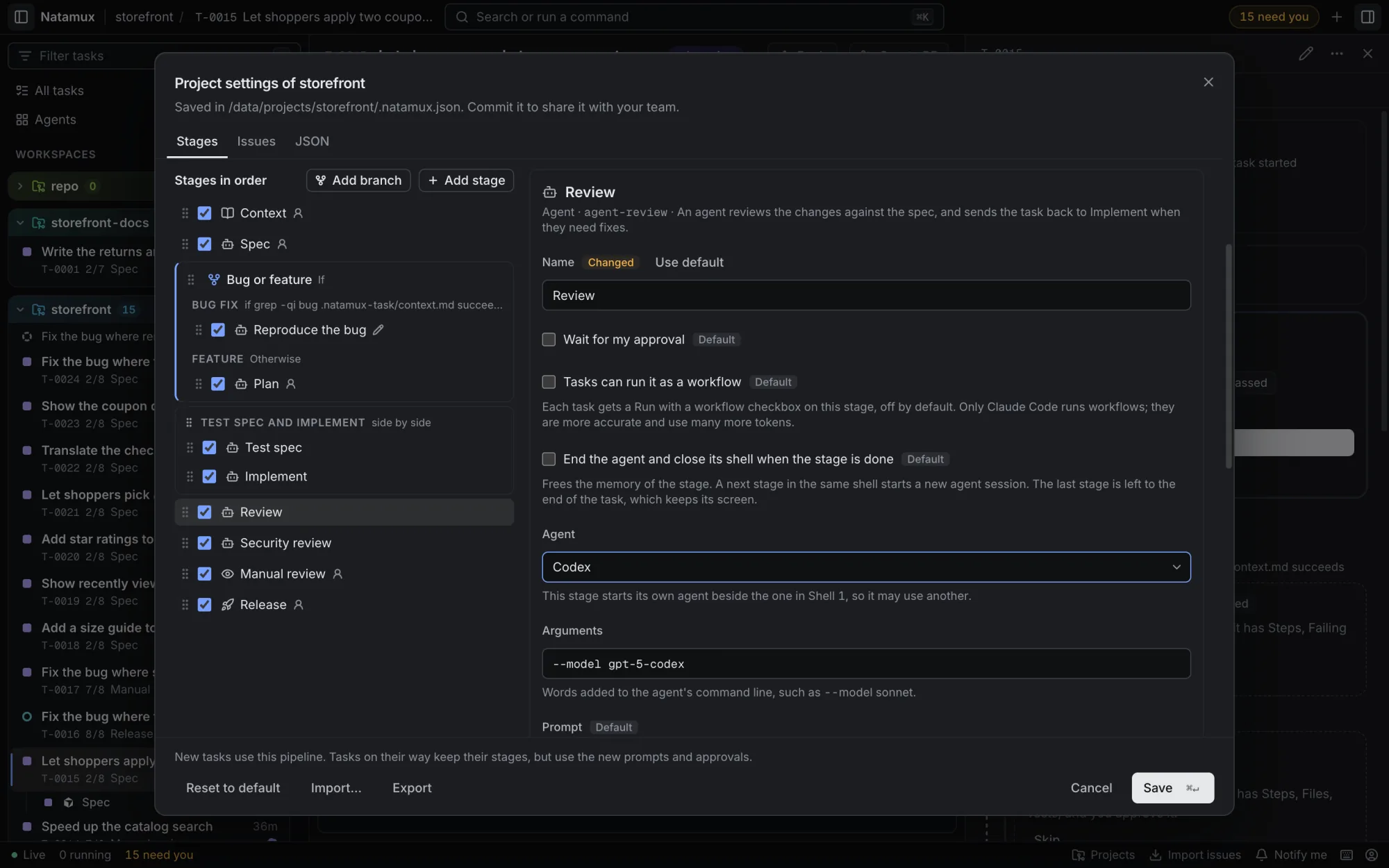This screenshot has height=868, width=1389.
Task: Click Reset to default
Action: (233, 788)
